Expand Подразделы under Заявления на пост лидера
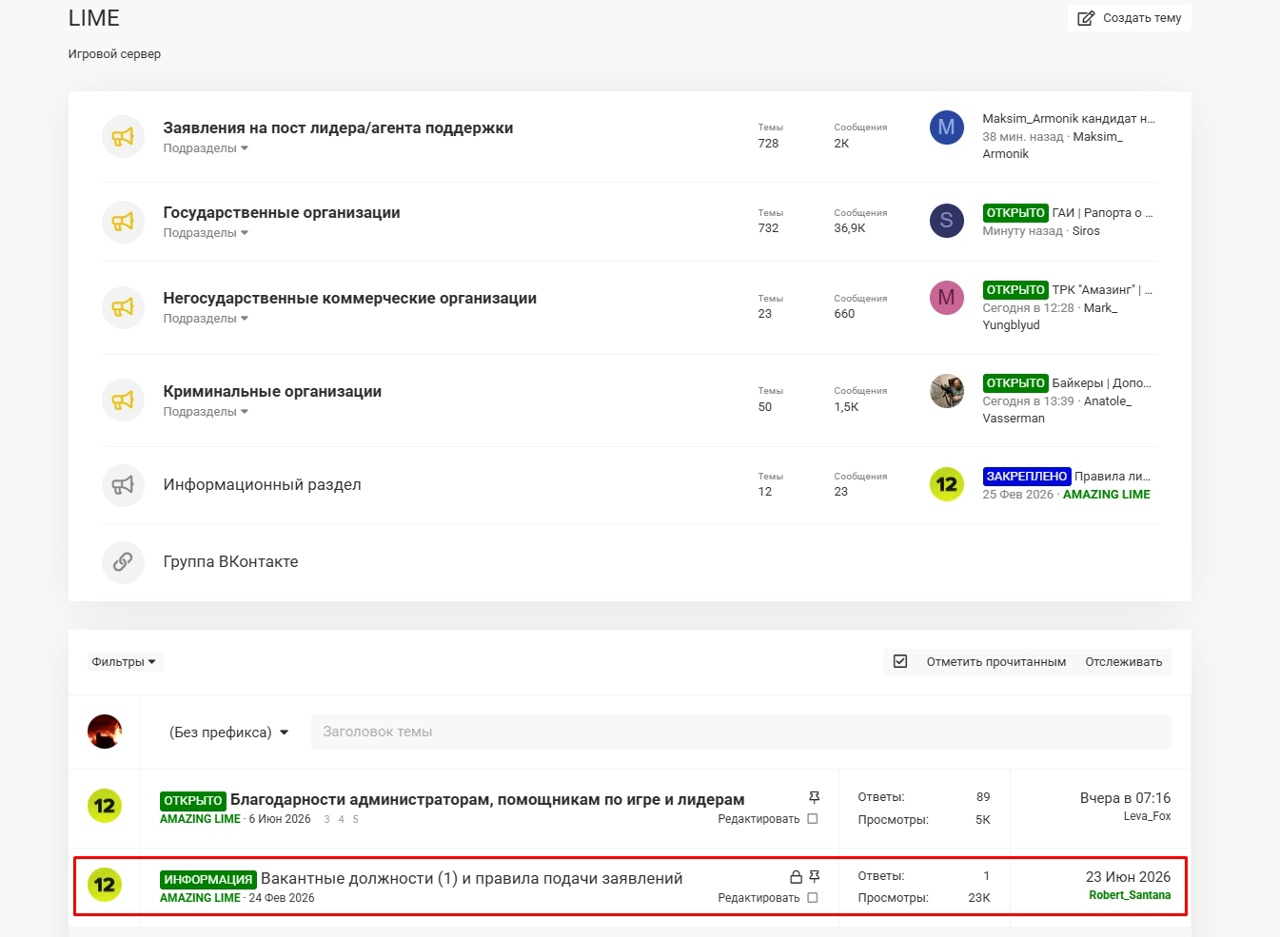 coord(205,148)
